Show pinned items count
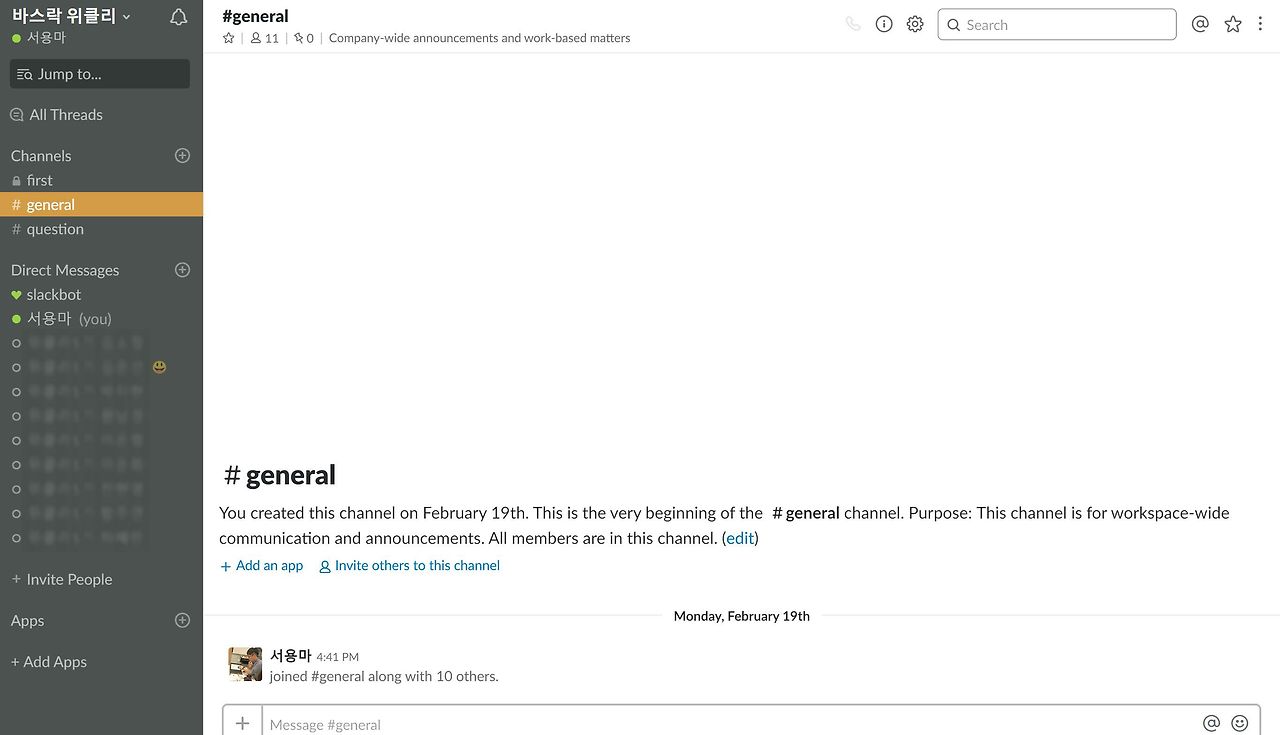 (304, 38)
